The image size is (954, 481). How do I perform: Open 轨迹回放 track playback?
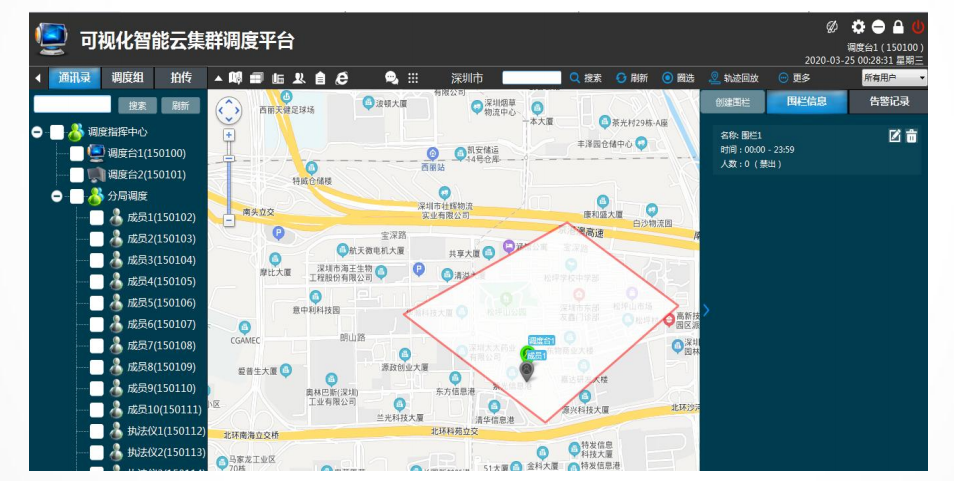734,78
